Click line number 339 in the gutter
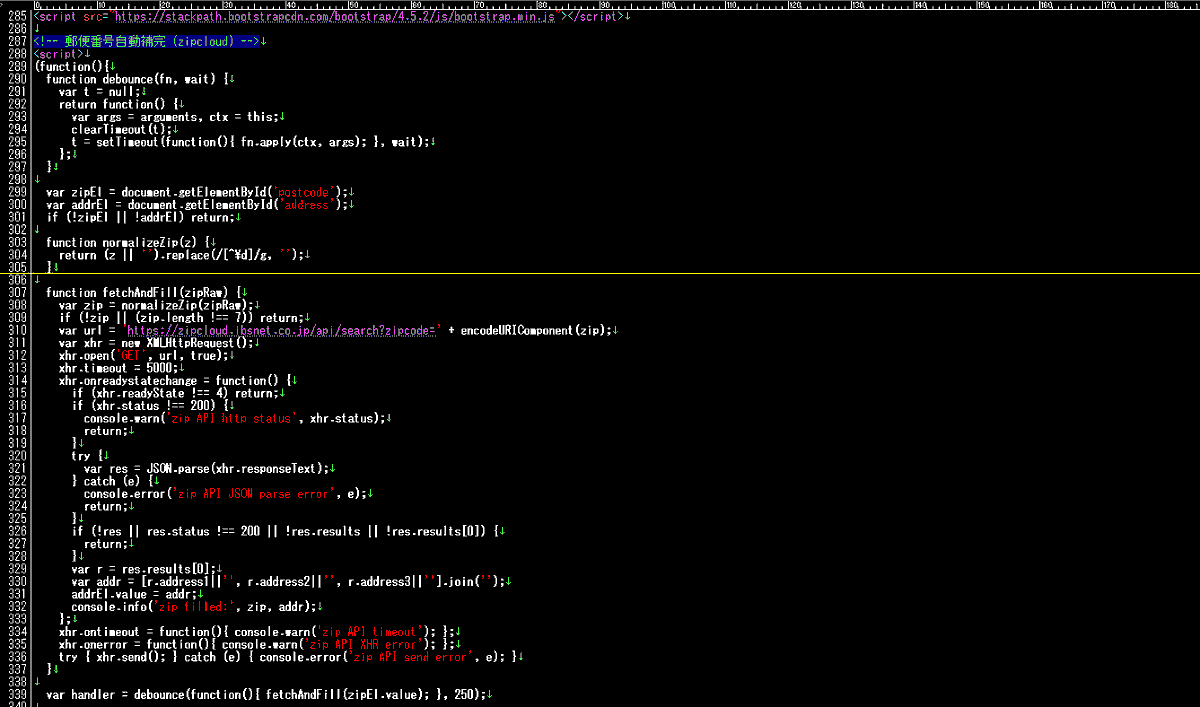Viewport: 1200px width, 707px height. (x=15, y=694)
